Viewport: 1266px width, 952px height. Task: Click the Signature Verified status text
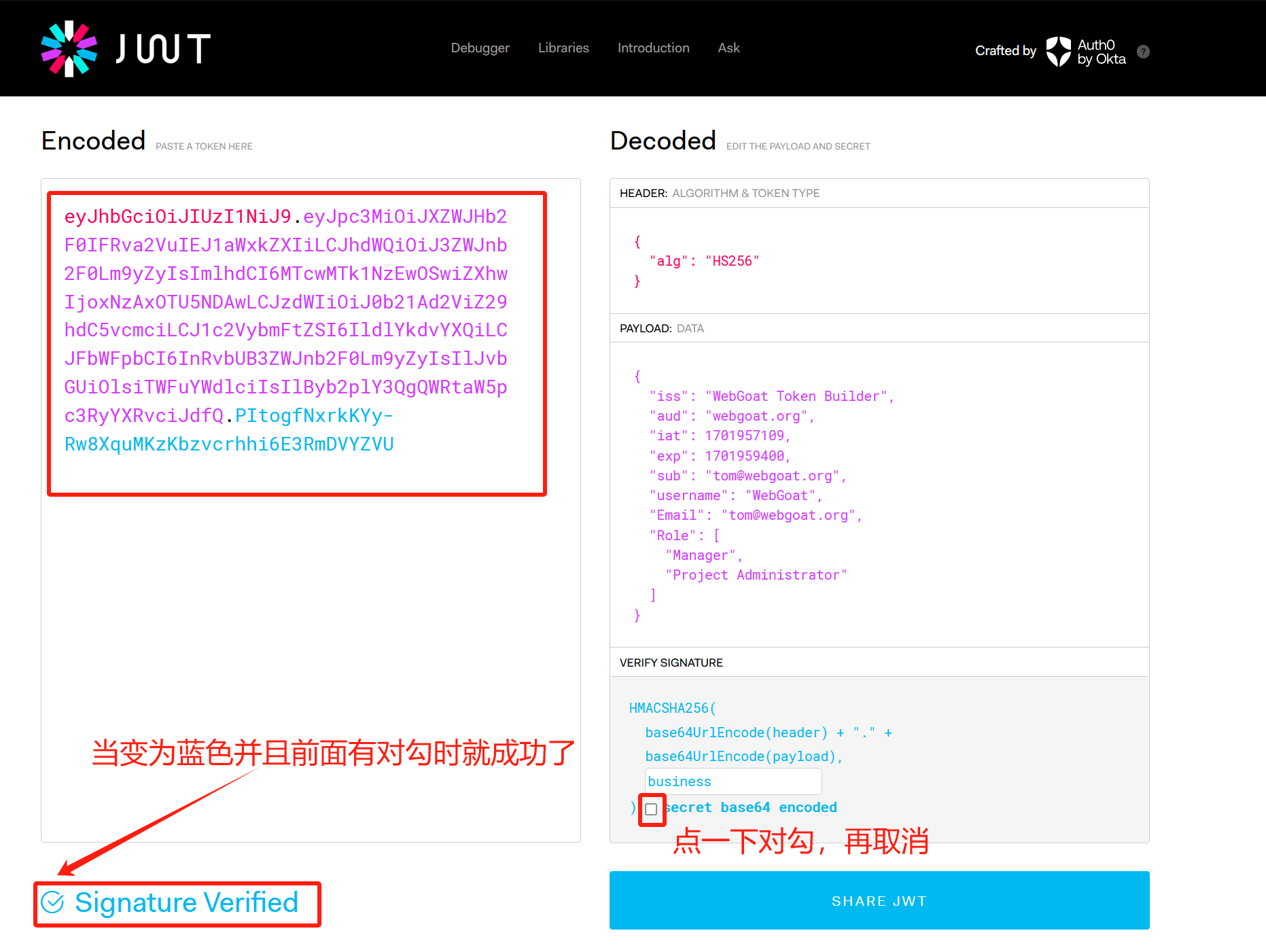(x=186, y=902)
